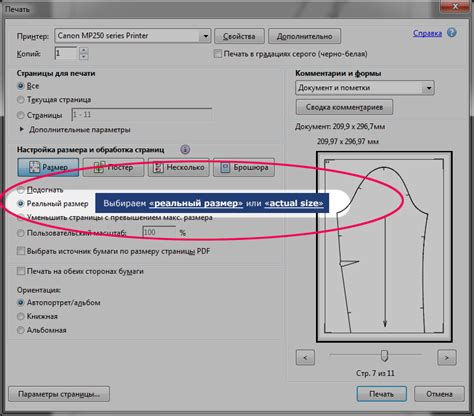Open the Справка help link
Viewport: 474px width, 416px height.
(427, 33)
